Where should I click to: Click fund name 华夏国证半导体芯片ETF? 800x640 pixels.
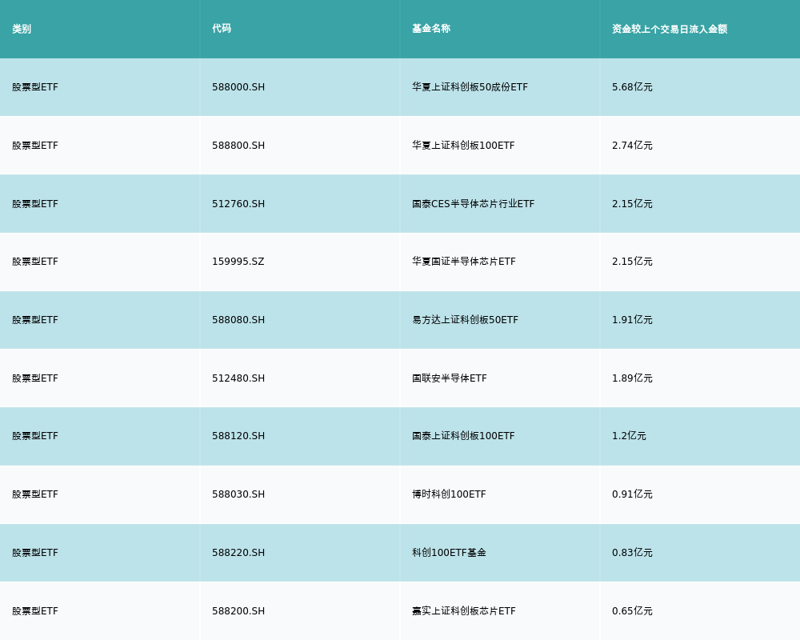click(464, 261)
